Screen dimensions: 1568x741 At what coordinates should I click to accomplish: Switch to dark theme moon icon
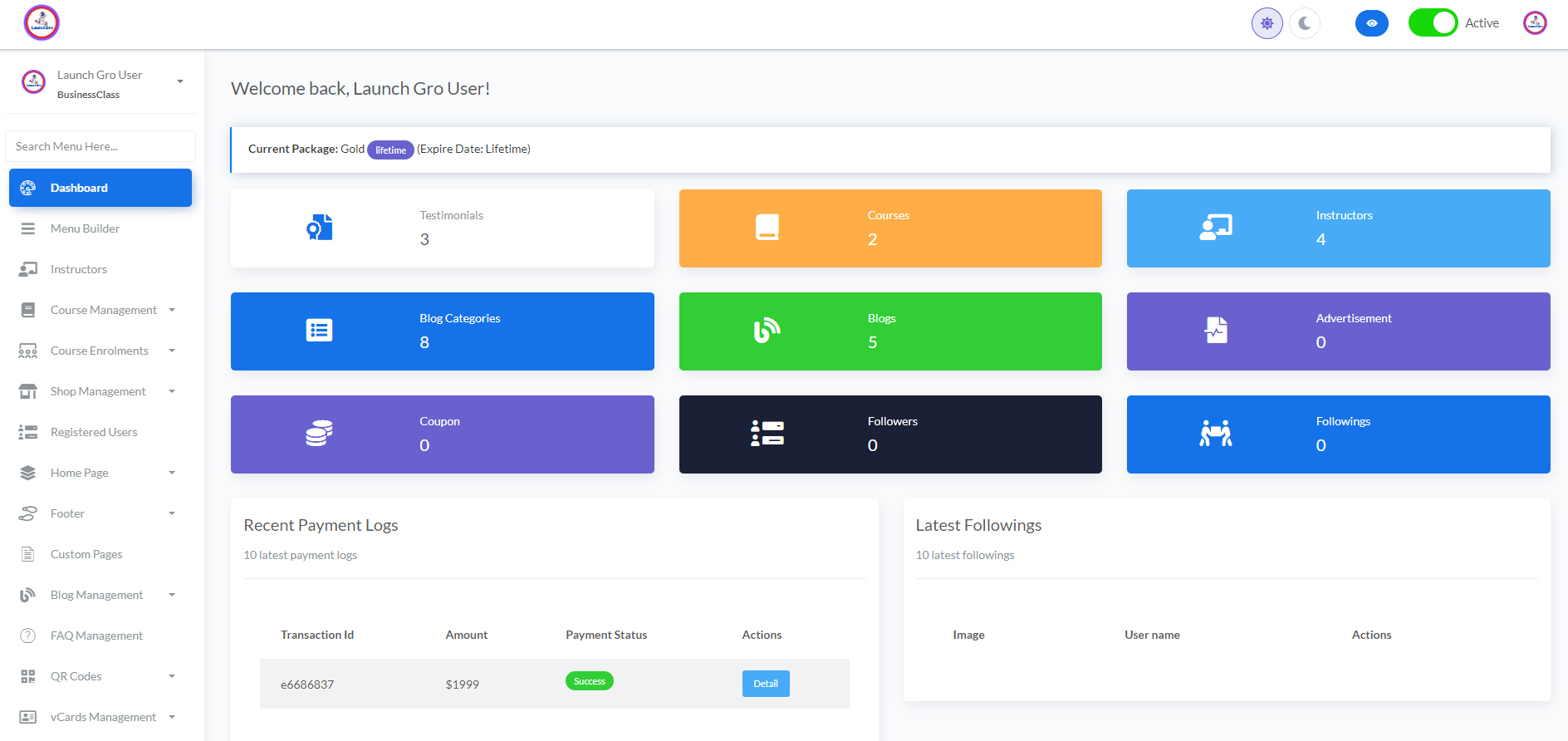click(1305, 23)
